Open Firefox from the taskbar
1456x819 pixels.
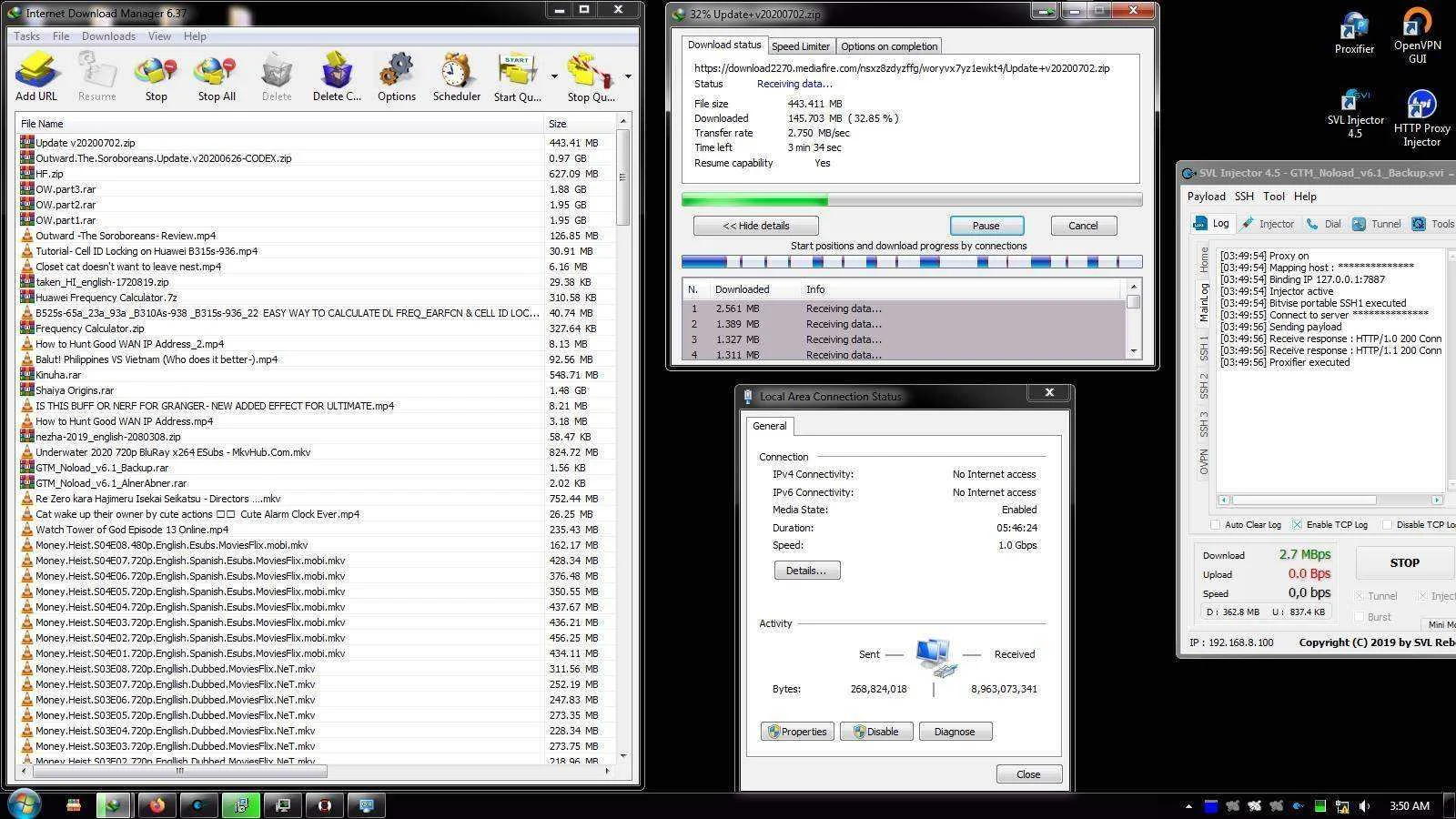[157, 805]
